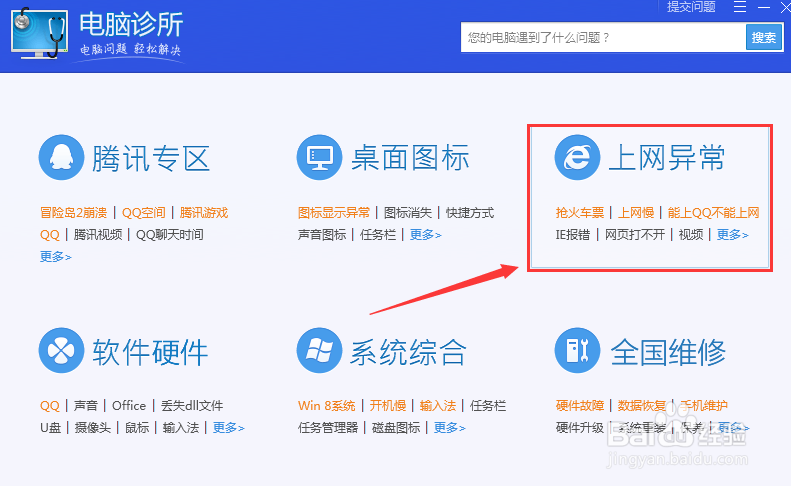This screenshot has width=791, height=486.
Task: Select the IE报错 link
Action: [573, 235]
